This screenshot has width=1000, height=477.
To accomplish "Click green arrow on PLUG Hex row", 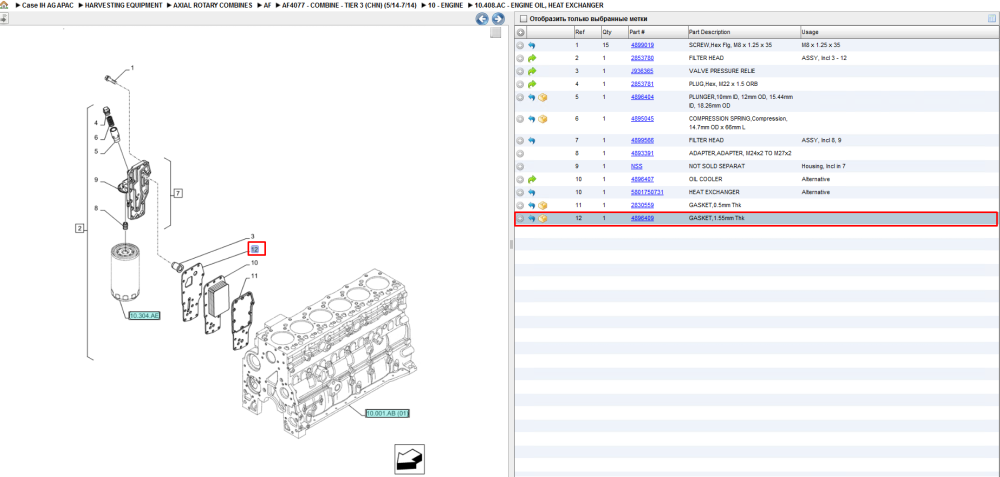I will point(531,84).
